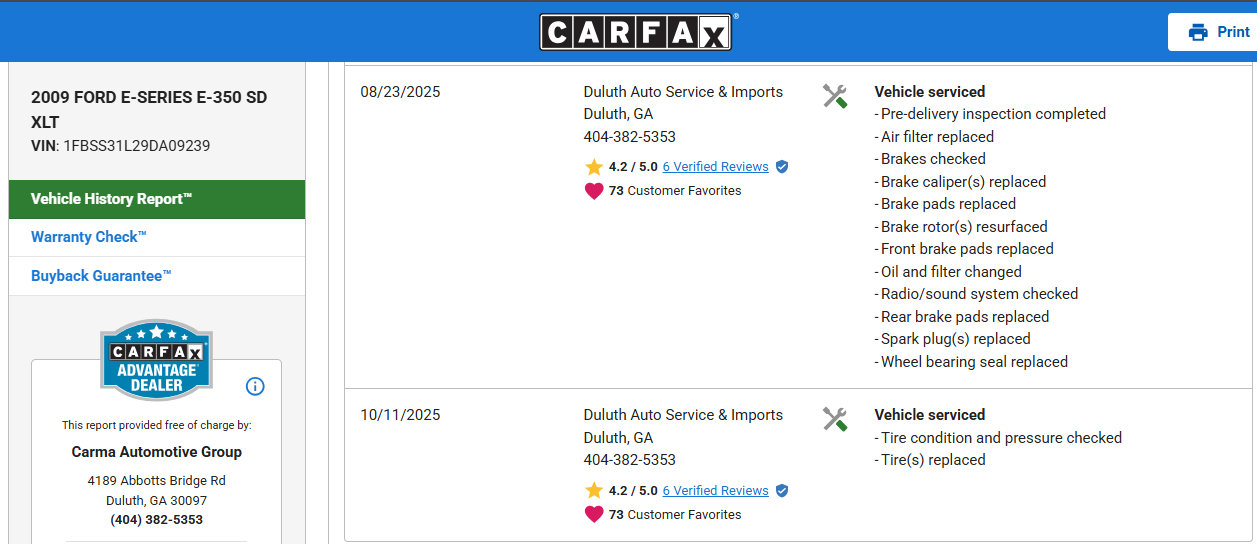
Task: Click the verified shield icon in the 10/11/2025 record
Action: (782, 491)
